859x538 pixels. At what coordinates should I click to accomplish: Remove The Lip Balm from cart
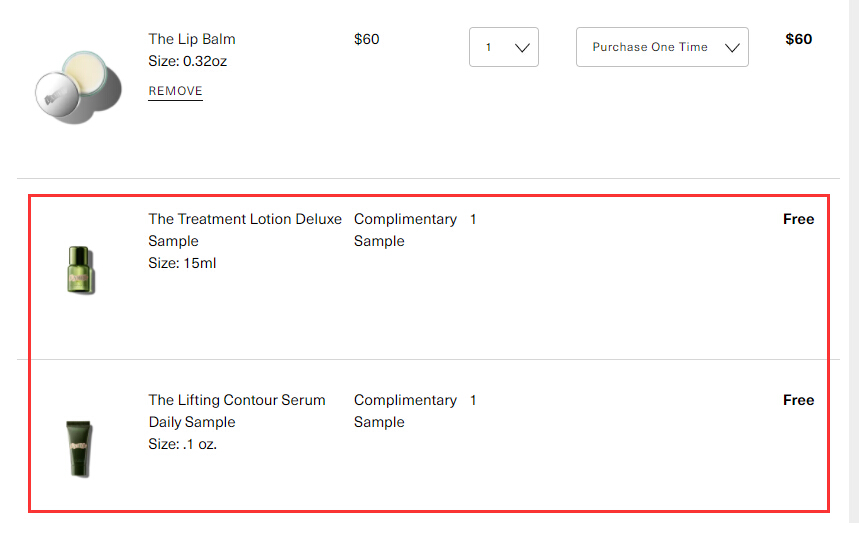tap(175, 91)
